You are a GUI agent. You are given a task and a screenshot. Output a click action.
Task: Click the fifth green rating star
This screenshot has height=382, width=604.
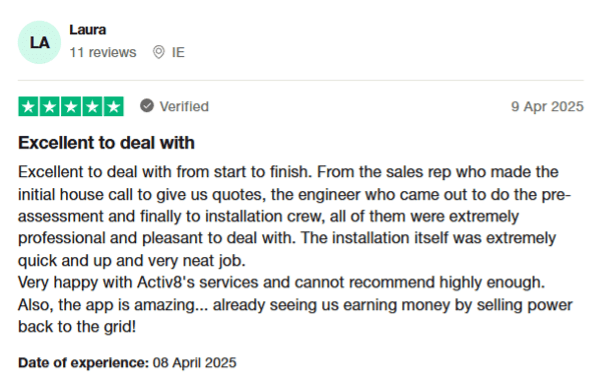[114, 107]
